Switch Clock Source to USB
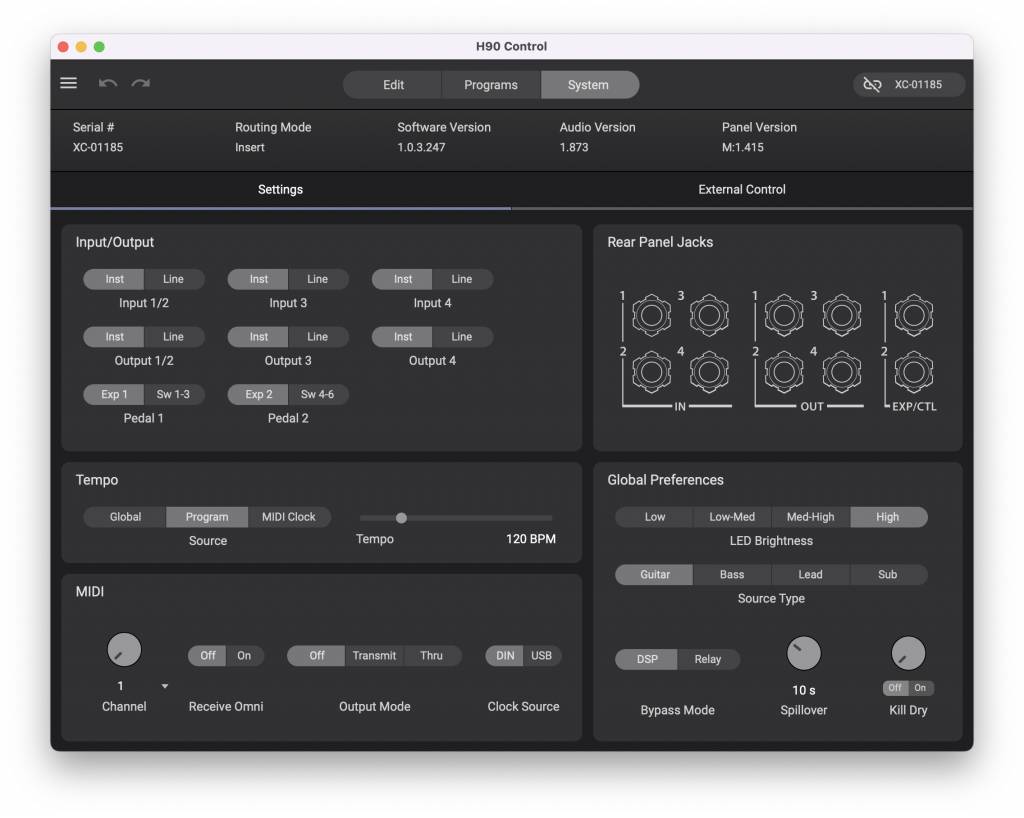The image size is (1024, 818). coord(541,655)
